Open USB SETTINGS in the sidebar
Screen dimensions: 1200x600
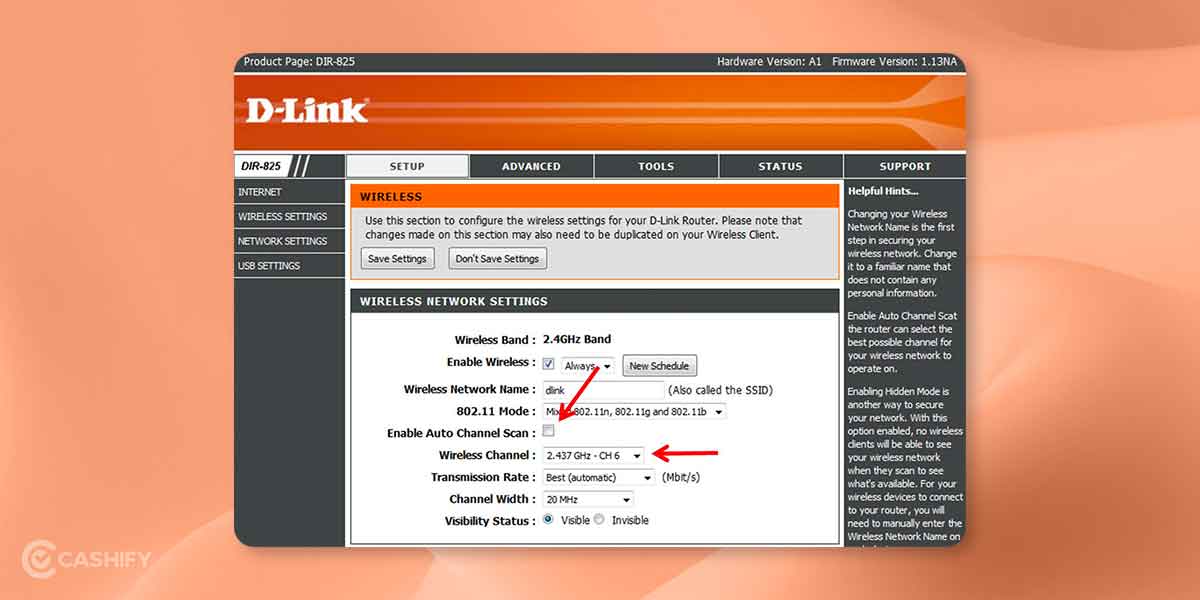[x=289, y=266]
